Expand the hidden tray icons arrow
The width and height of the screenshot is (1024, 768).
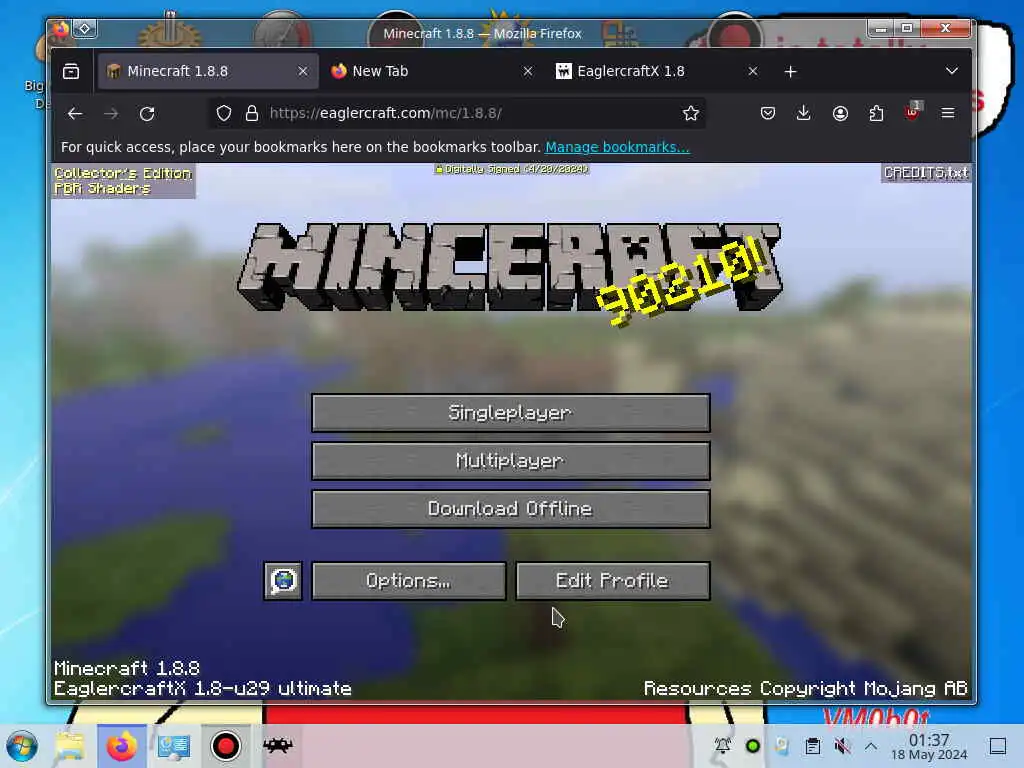tap(871, 746)
